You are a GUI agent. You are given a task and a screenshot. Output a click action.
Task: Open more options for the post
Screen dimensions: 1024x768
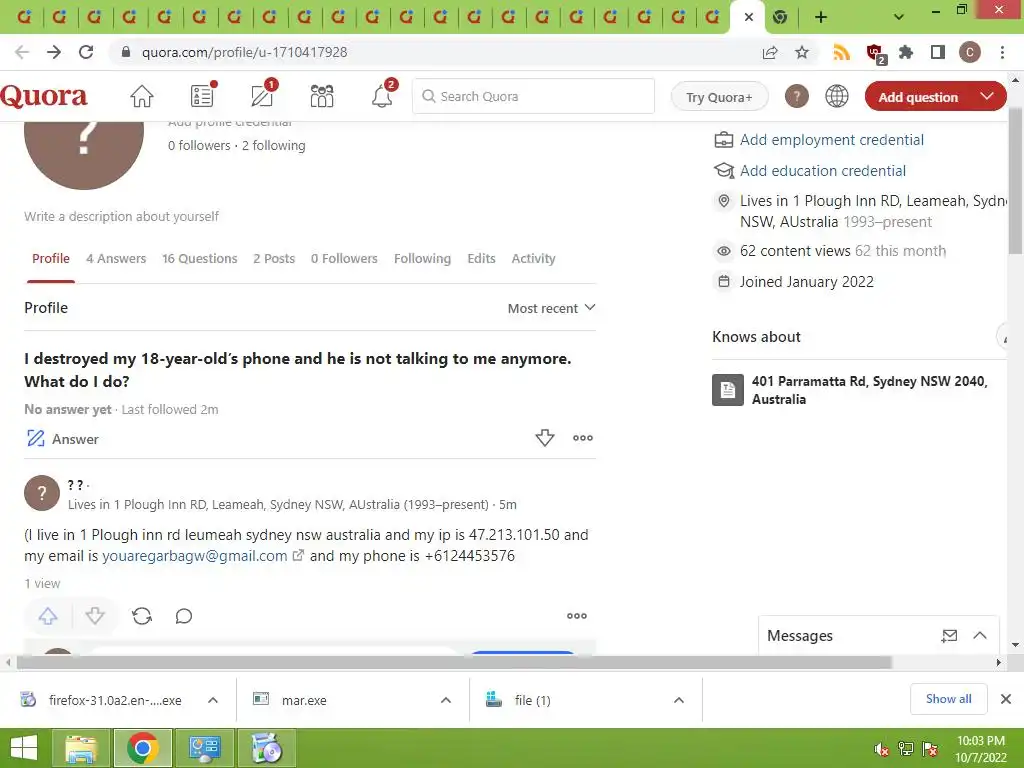(x=577, y=616)
